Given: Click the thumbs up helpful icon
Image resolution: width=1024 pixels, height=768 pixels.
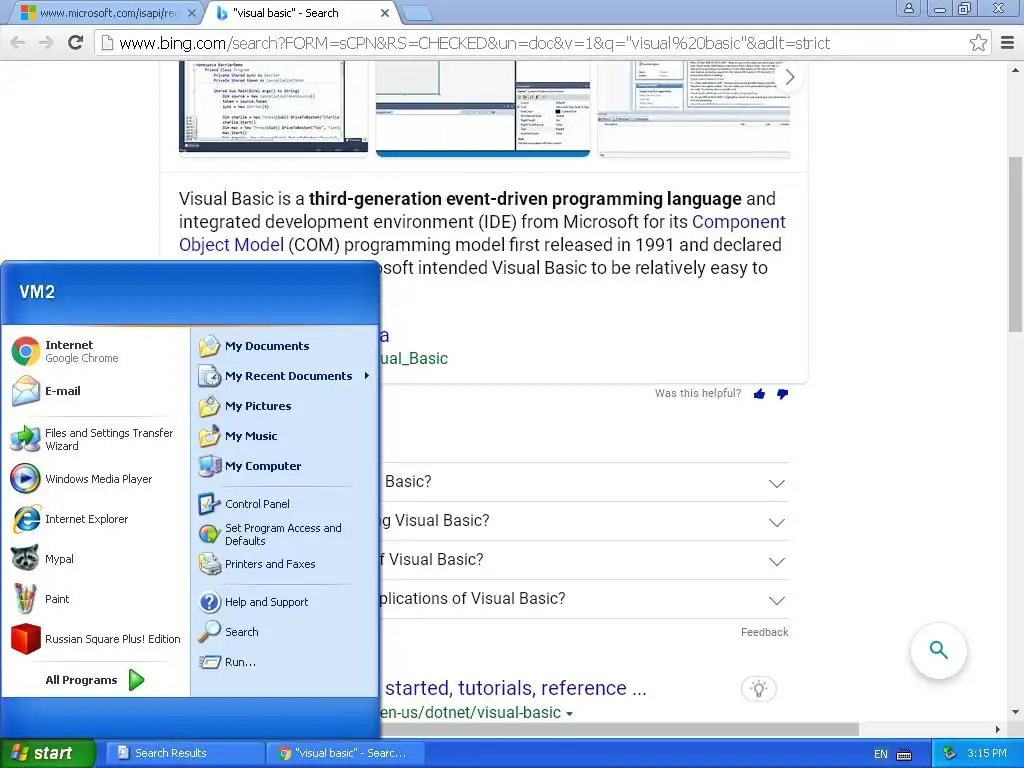Looking at the screenshot, I should (x=759, y=394).
